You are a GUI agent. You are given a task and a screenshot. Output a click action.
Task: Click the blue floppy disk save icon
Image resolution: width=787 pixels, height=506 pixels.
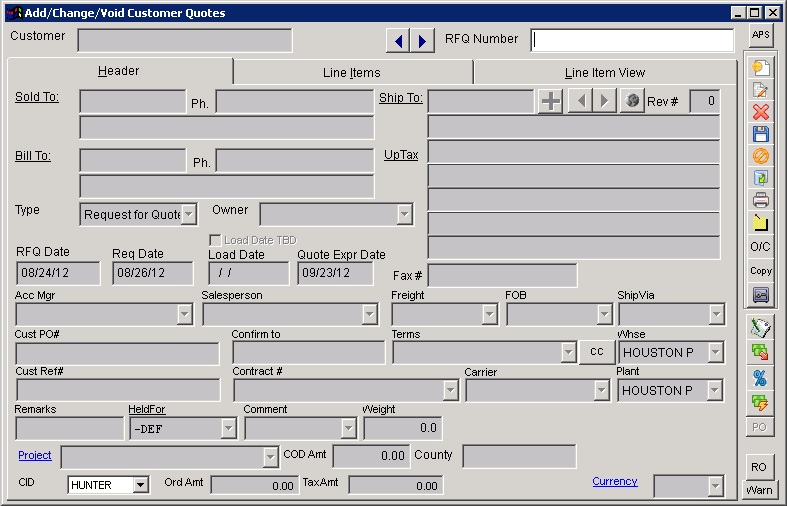click(x=761, y=134)
